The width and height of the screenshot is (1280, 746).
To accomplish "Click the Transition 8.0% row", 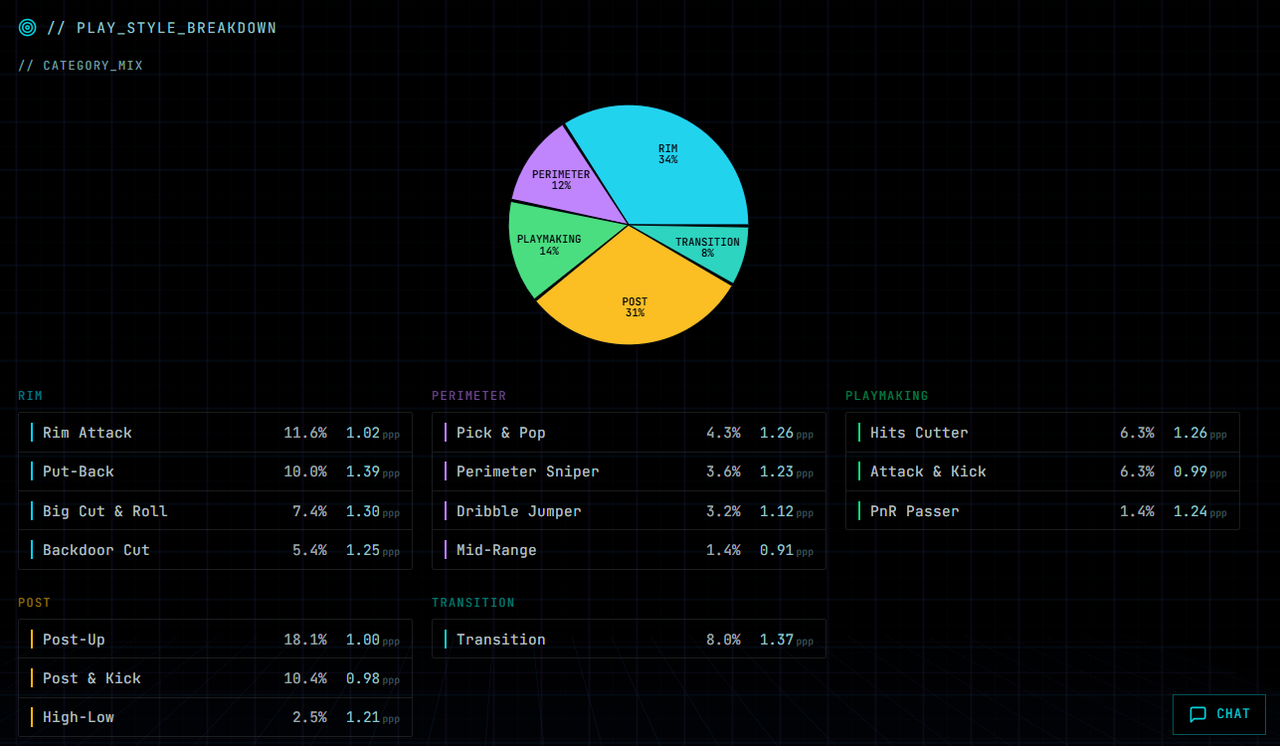I will (629, 639).
